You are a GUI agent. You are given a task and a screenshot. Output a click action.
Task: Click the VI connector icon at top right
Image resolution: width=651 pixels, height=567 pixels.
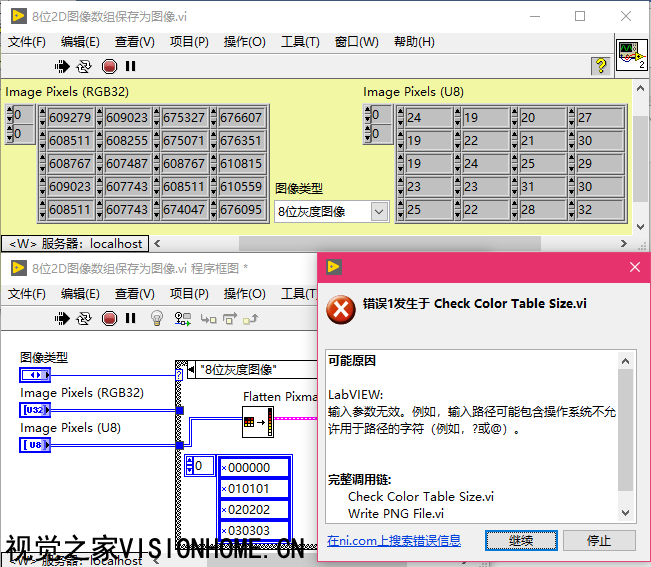tap(631, 56)
